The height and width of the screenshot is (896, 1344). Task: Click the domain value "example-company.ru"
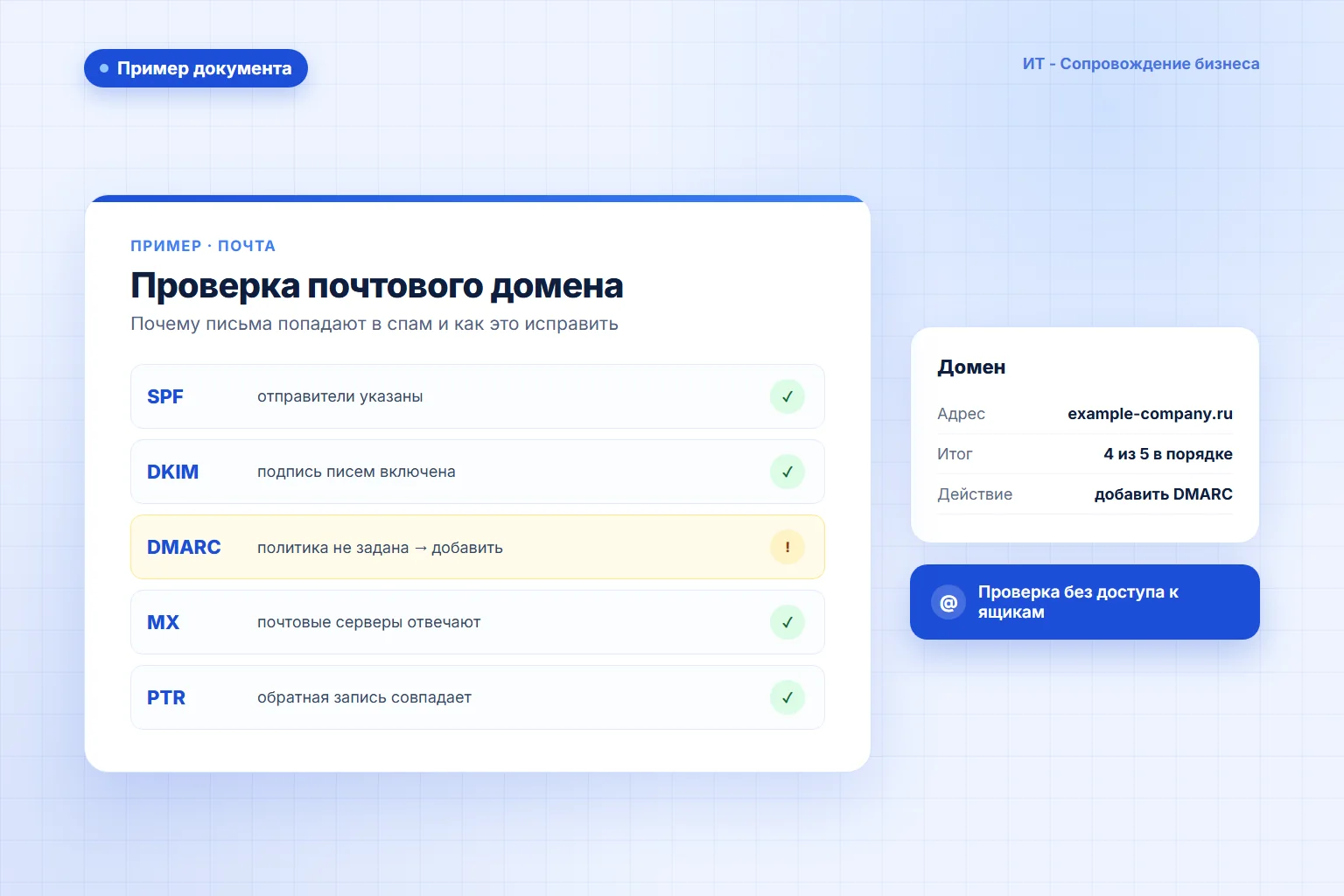click(x=1150, y=414)
